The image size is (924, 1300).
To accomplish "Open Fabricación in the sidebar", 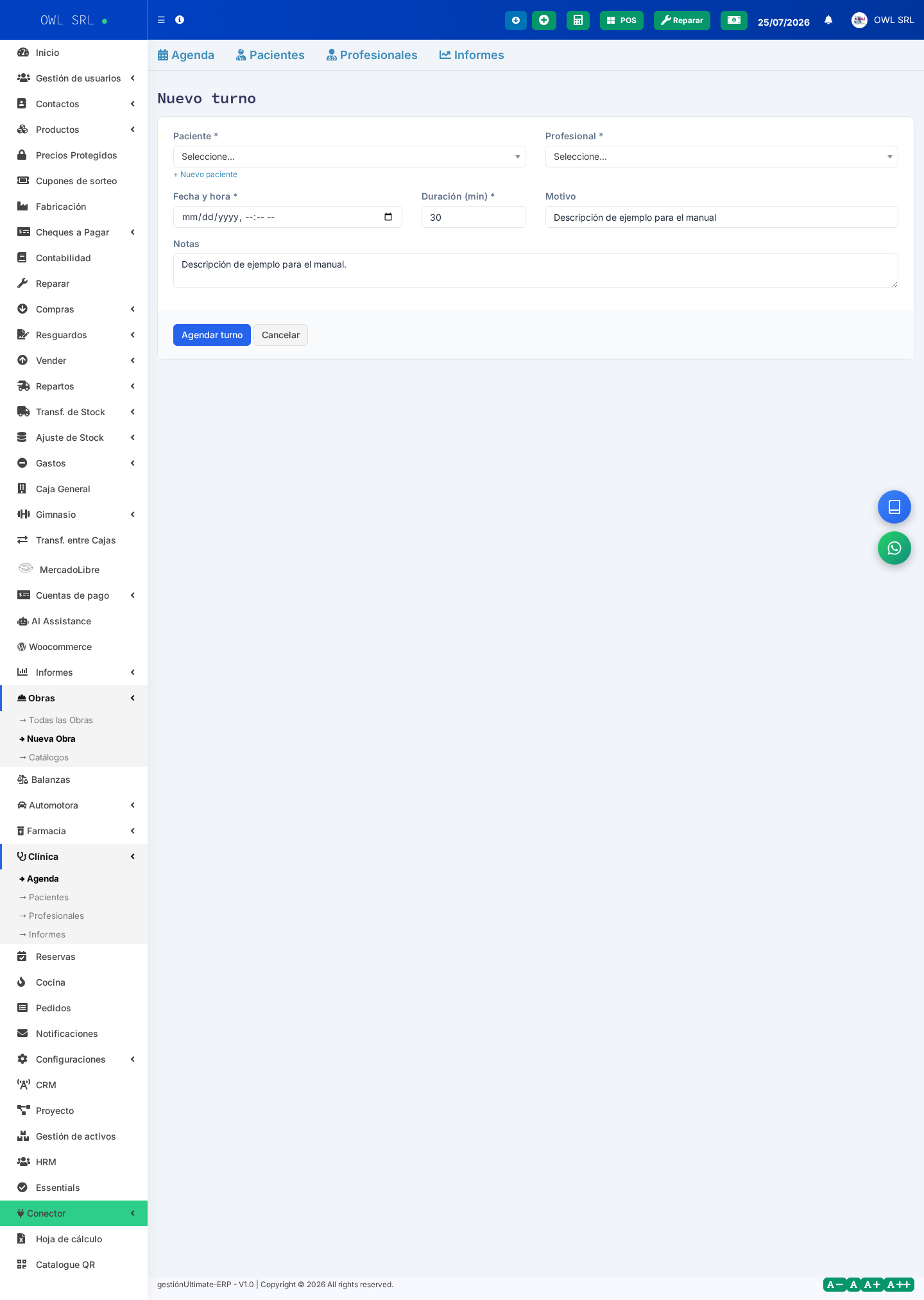I will pos(74,207).
